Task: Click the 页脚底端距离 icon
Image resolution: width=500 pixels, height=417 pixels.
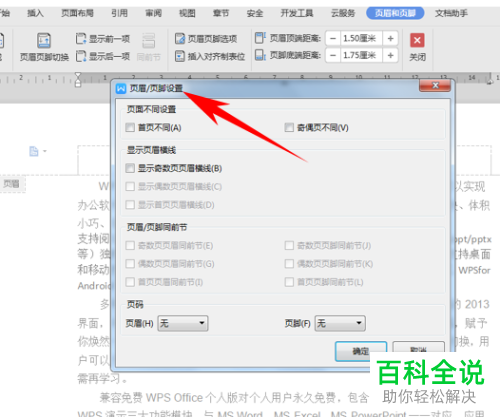Action: coord(260,55)
